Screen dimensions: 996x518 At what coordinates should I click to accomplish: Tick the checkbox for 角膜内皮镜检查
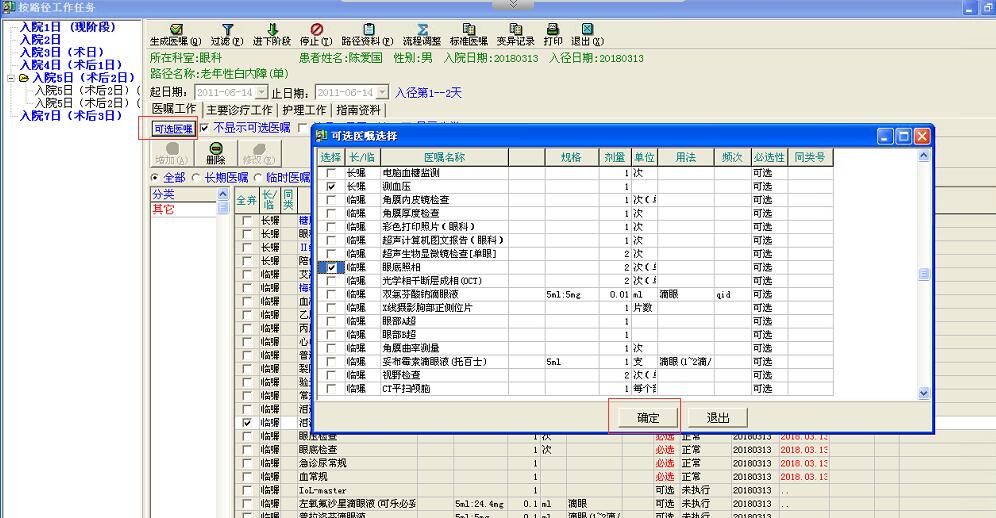[331, 200]
